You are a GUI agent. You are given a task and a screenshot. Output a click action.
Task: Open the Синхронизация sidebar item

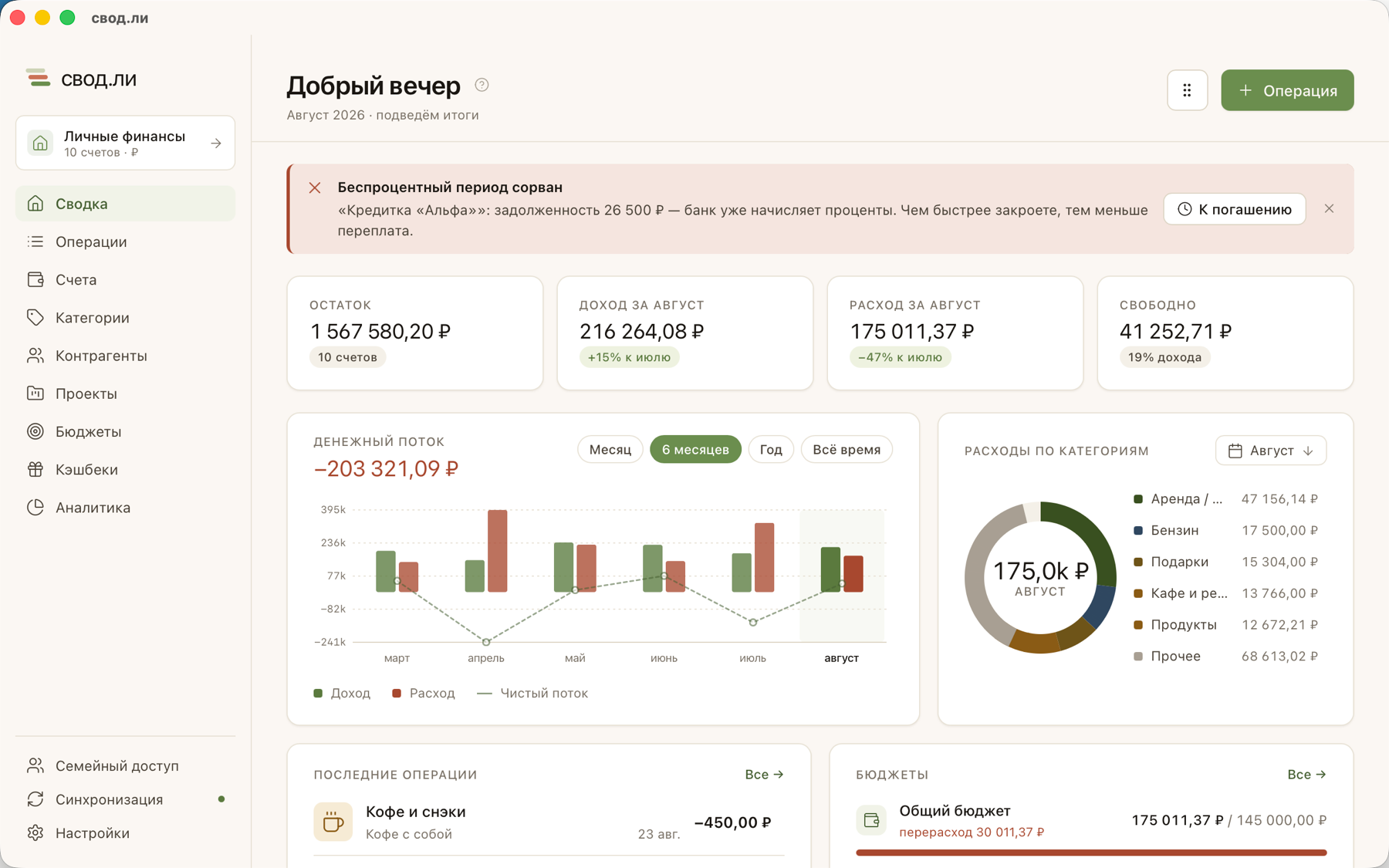coord(125,799)
